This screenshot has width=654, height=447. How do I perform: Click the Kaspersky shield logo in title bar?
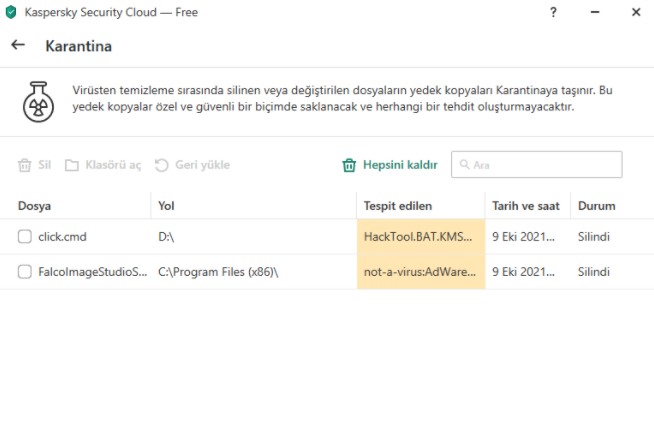coord(11,12)
